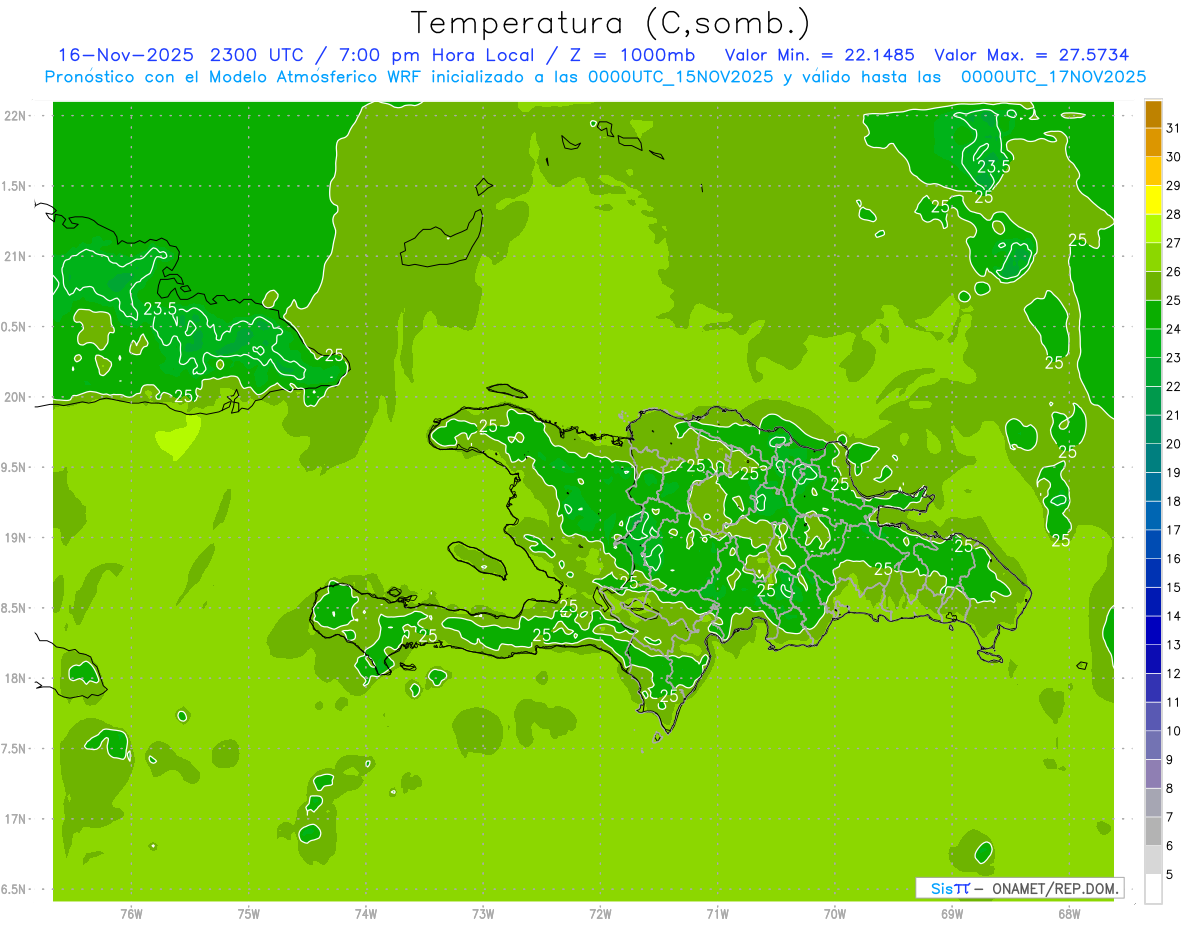Image resolution: width=1200 pixels, height=927 pixels.
Task: Click the '10' label on color scale
Action: click(x=1174, y=731)
